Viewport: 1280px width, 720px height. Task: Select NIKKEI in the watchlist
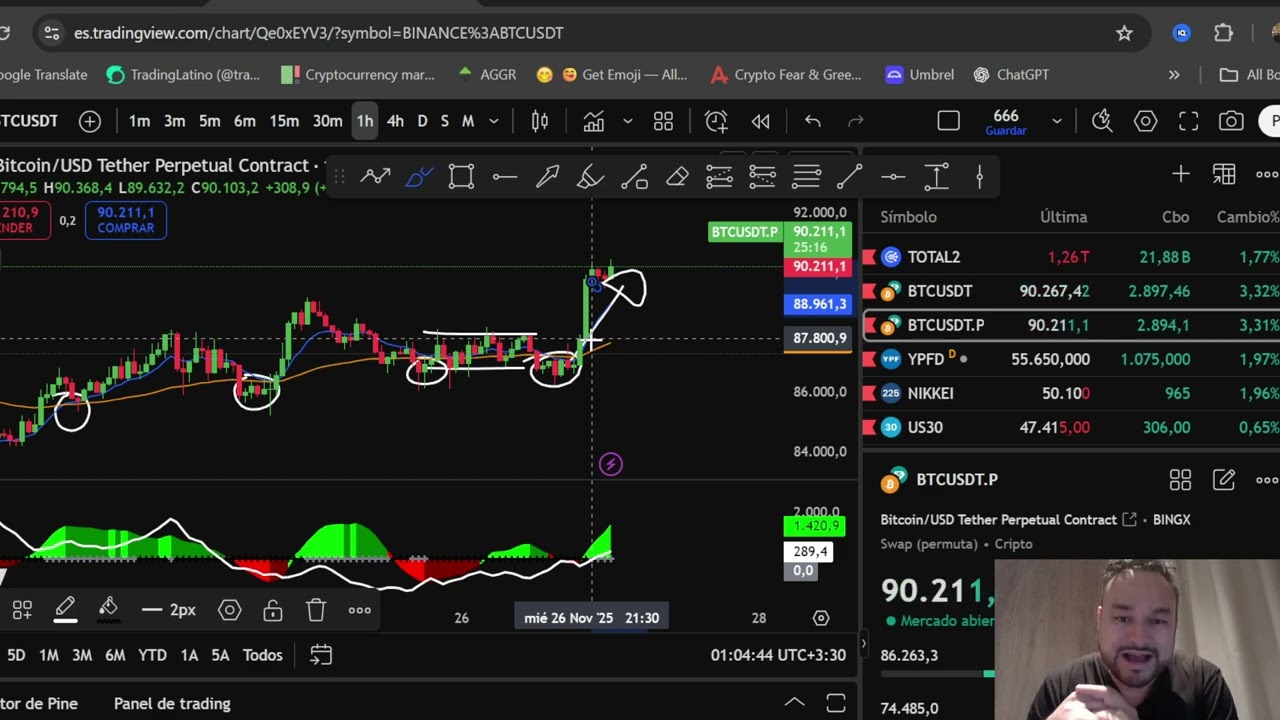pyautogui.click(x=1071, y=393)
